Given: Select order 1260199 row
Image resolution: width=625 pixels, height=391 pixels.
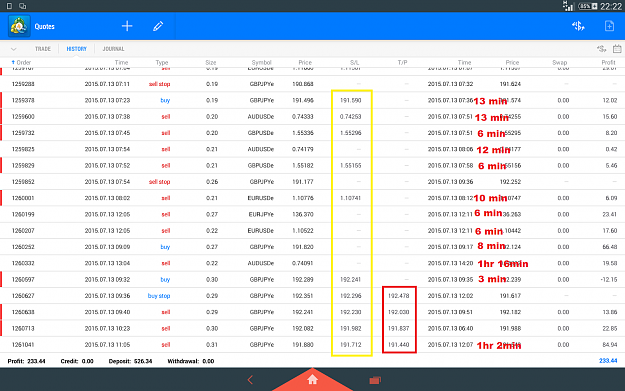Looking at the screenshot, I should click(312, 214).
